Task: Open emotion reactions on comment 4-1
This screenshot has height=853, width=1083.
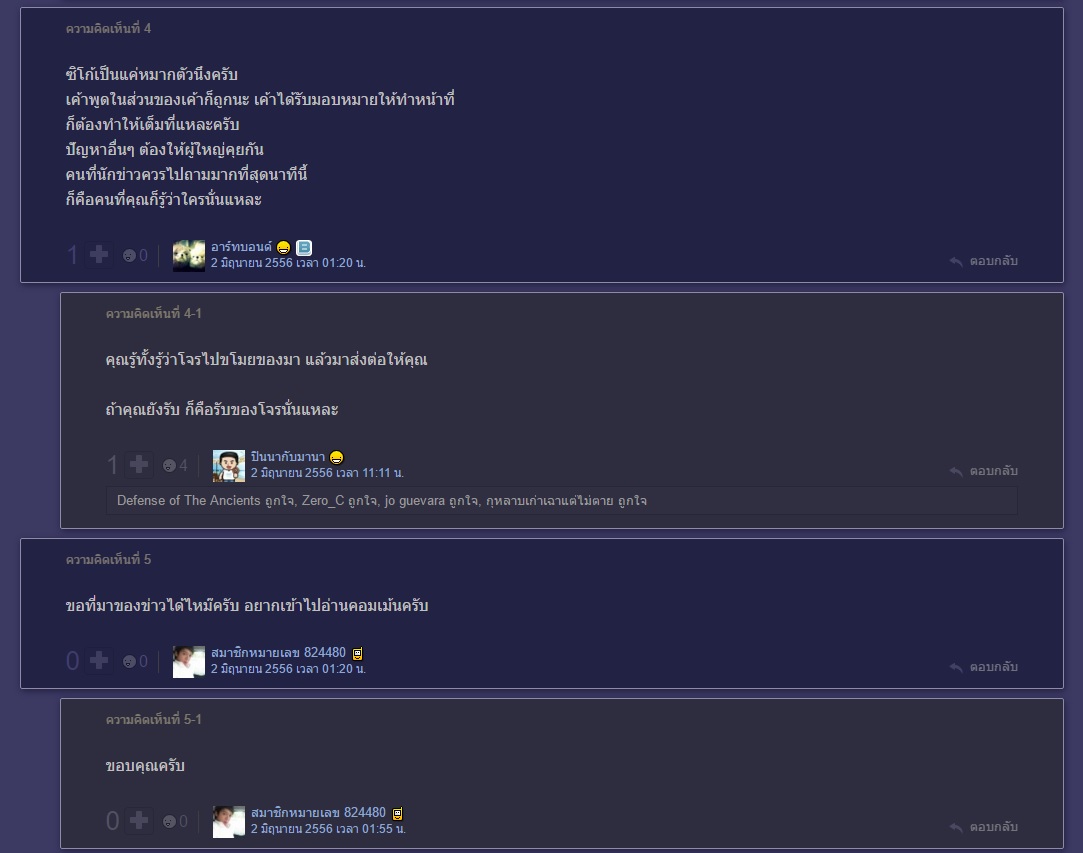Action: click(169, 466)
